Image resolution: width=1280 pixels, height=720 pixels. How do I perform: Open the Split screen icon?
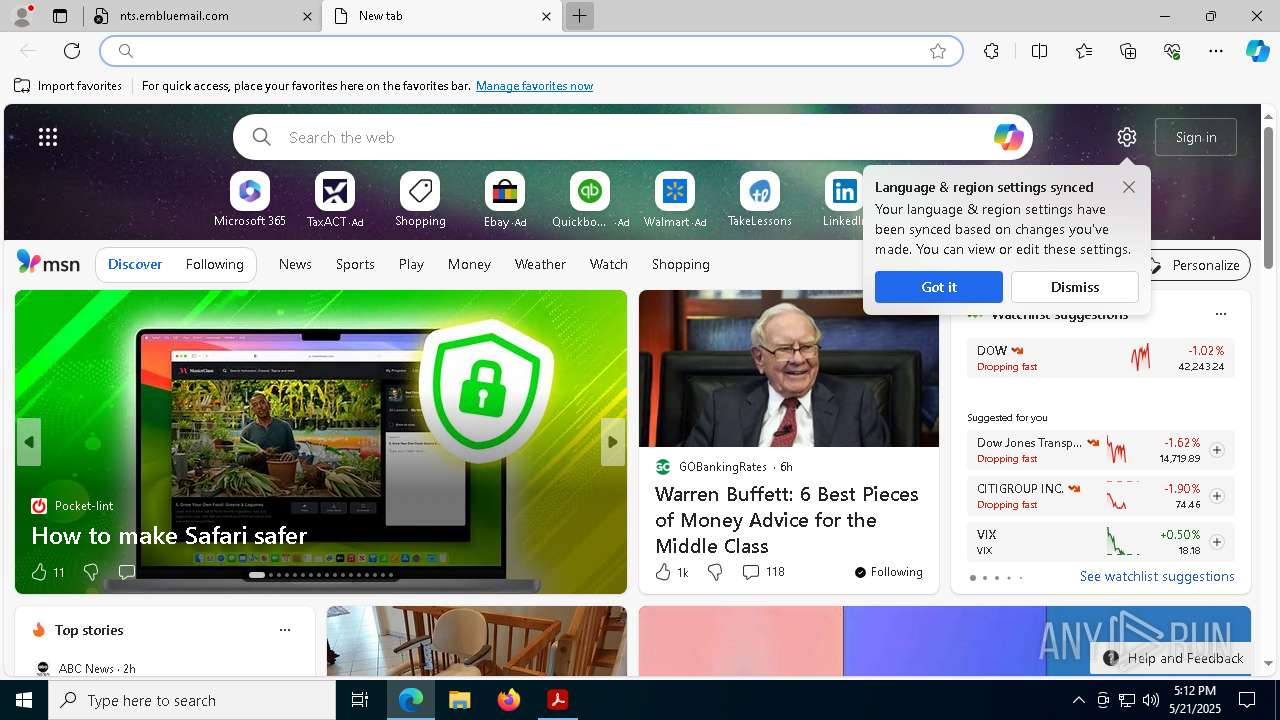click(x=1039, y=51)
